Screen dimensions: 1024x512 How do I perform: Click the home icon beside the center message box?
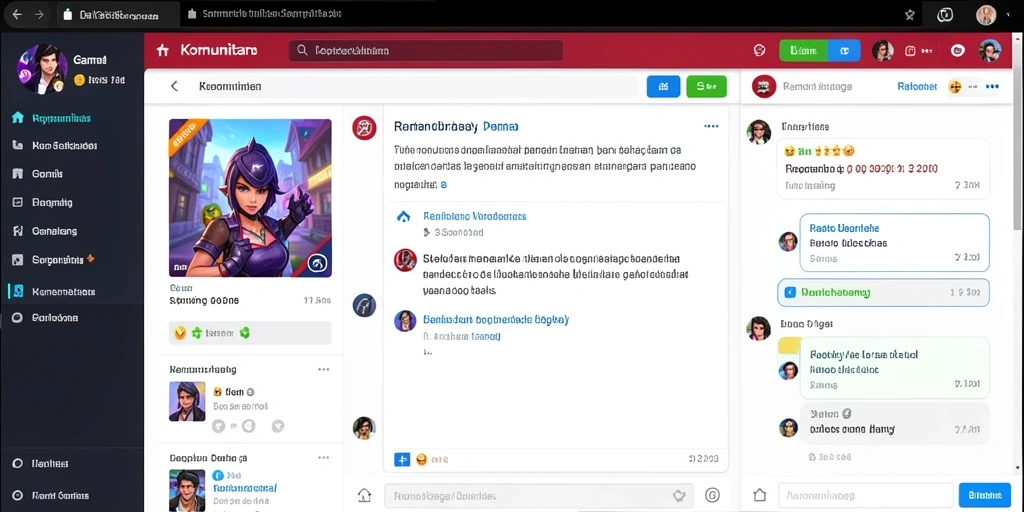pos(364,495)
